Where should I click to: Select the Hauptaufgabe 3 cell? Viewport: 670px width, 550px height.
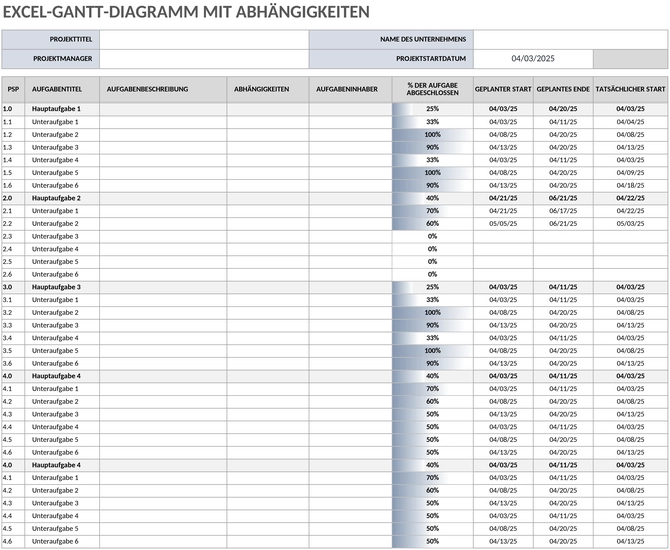(62, 287)
